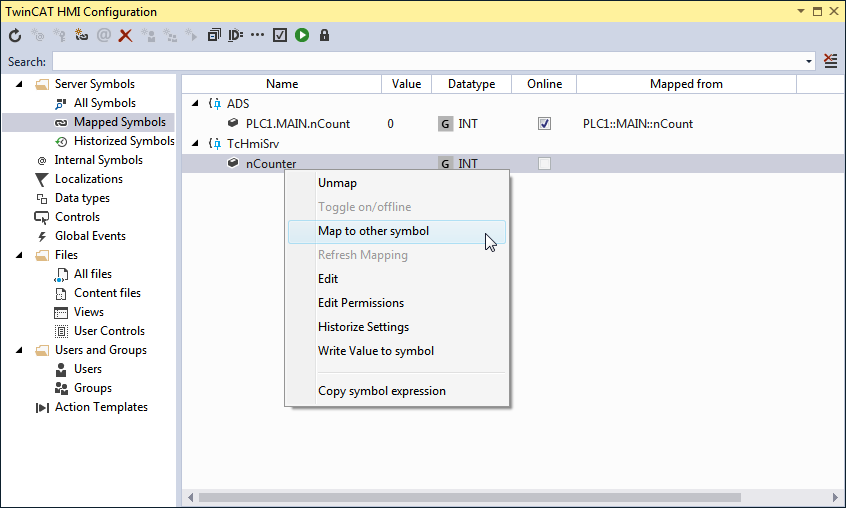Click the G badge beside PLC1.MAIN.nCount datatype
This screenshot has width=846, height=508.
(445, 124)
